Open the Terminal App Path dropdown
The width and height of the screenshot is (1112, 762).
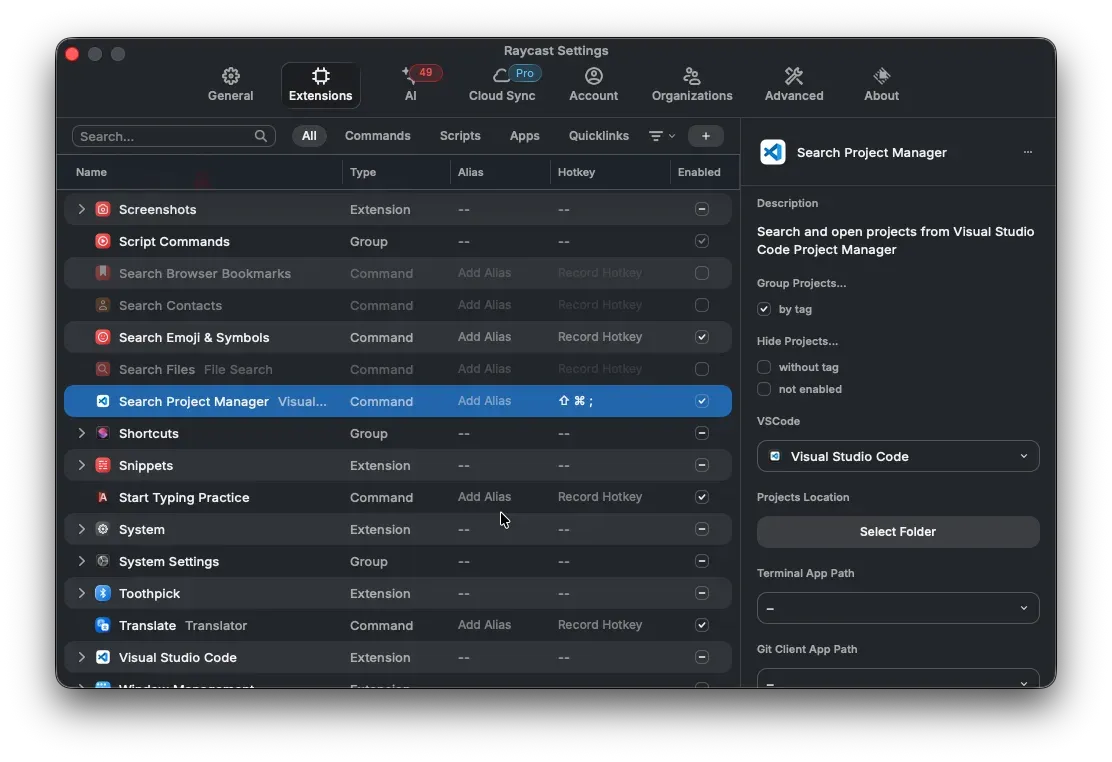[898, 608]
